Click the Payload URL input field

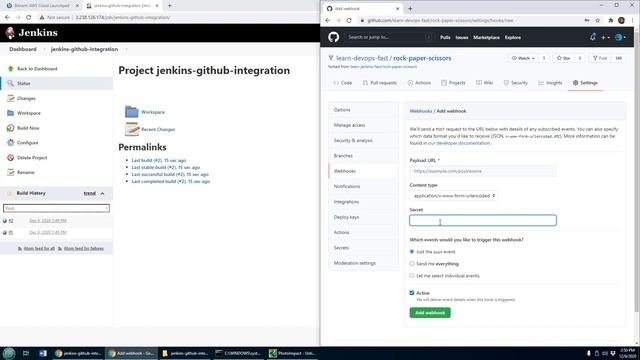click(482, 171)
